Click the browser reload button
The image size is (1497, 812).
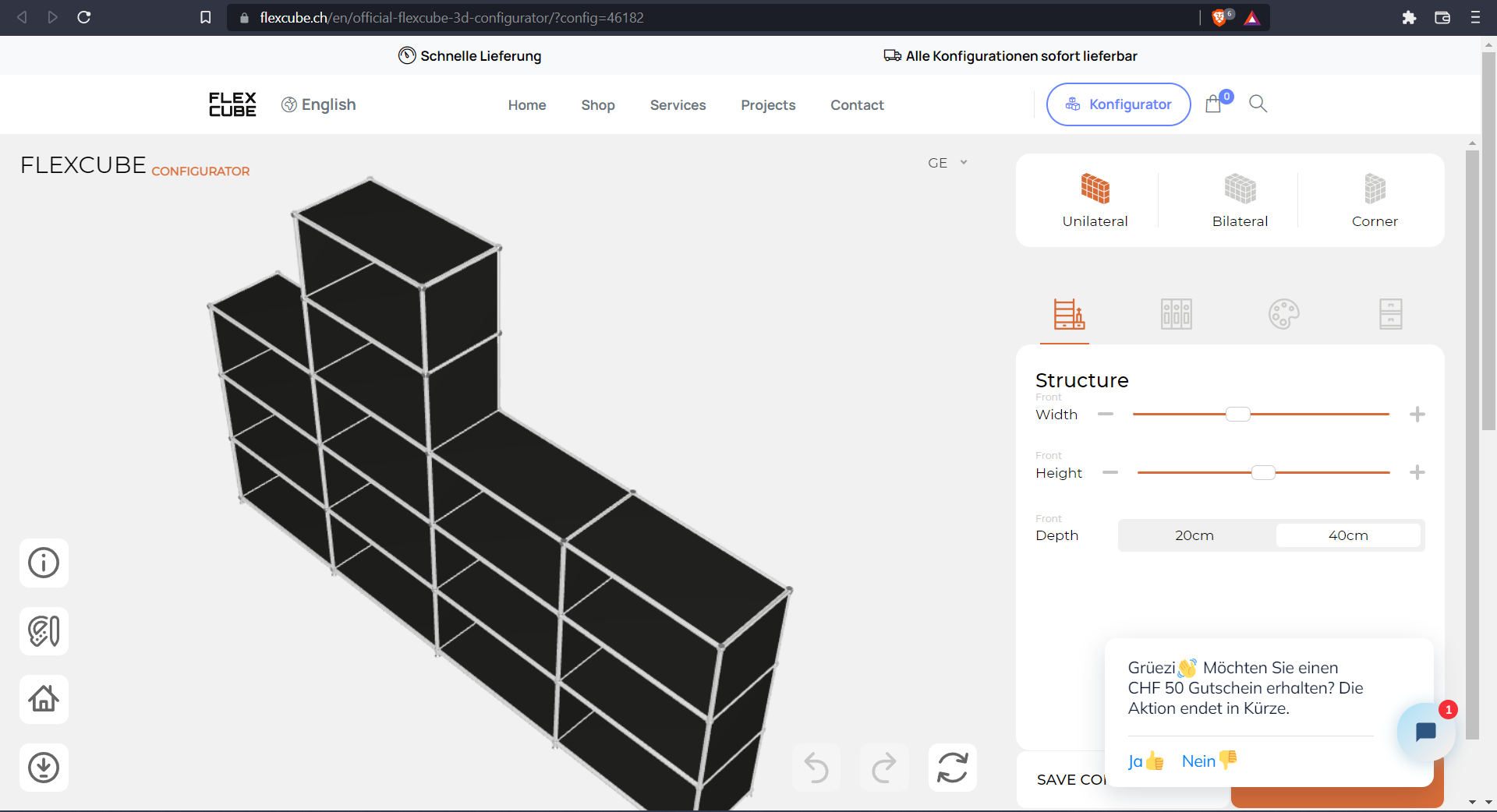pos(84,17)
